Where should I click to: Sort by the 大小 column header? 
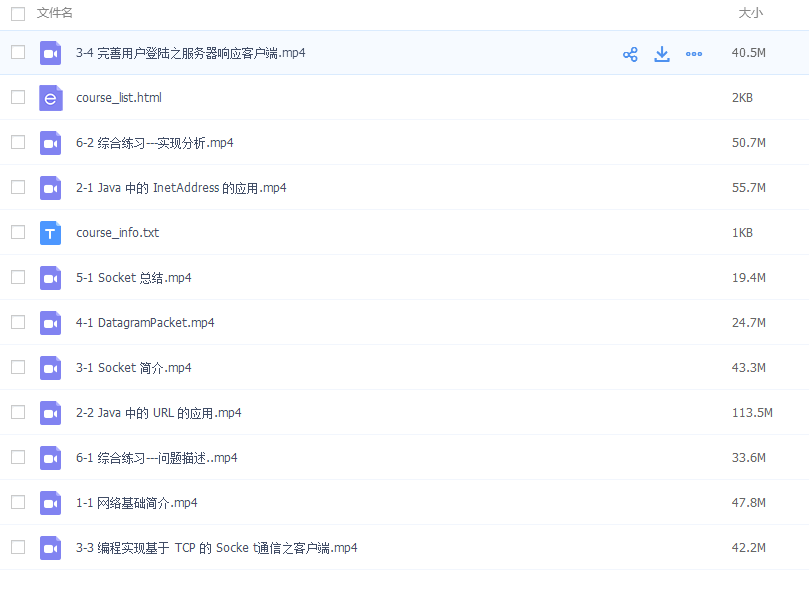coord(750,13)
